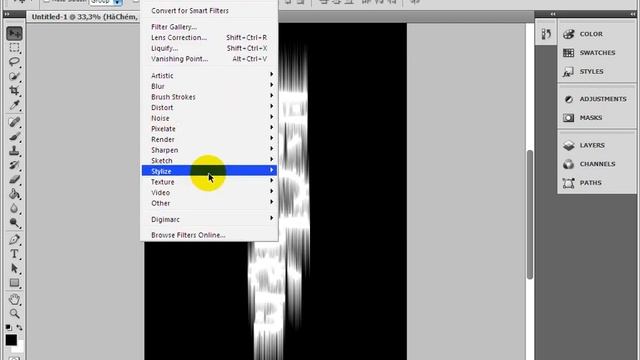The width and height of the screenshot is (640, 360).
Task: Select the Crop tool
Action: click(x=14, y=91)
